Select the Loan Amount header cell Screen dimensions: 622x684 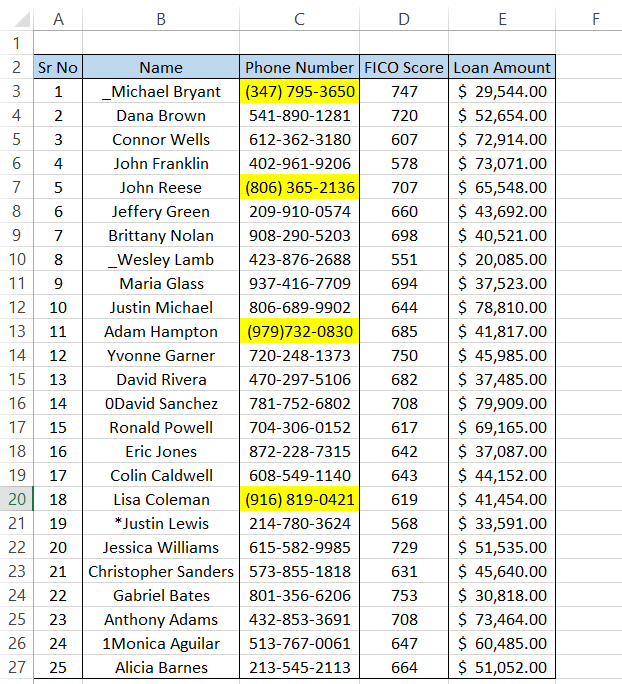[x=501, y=67]
